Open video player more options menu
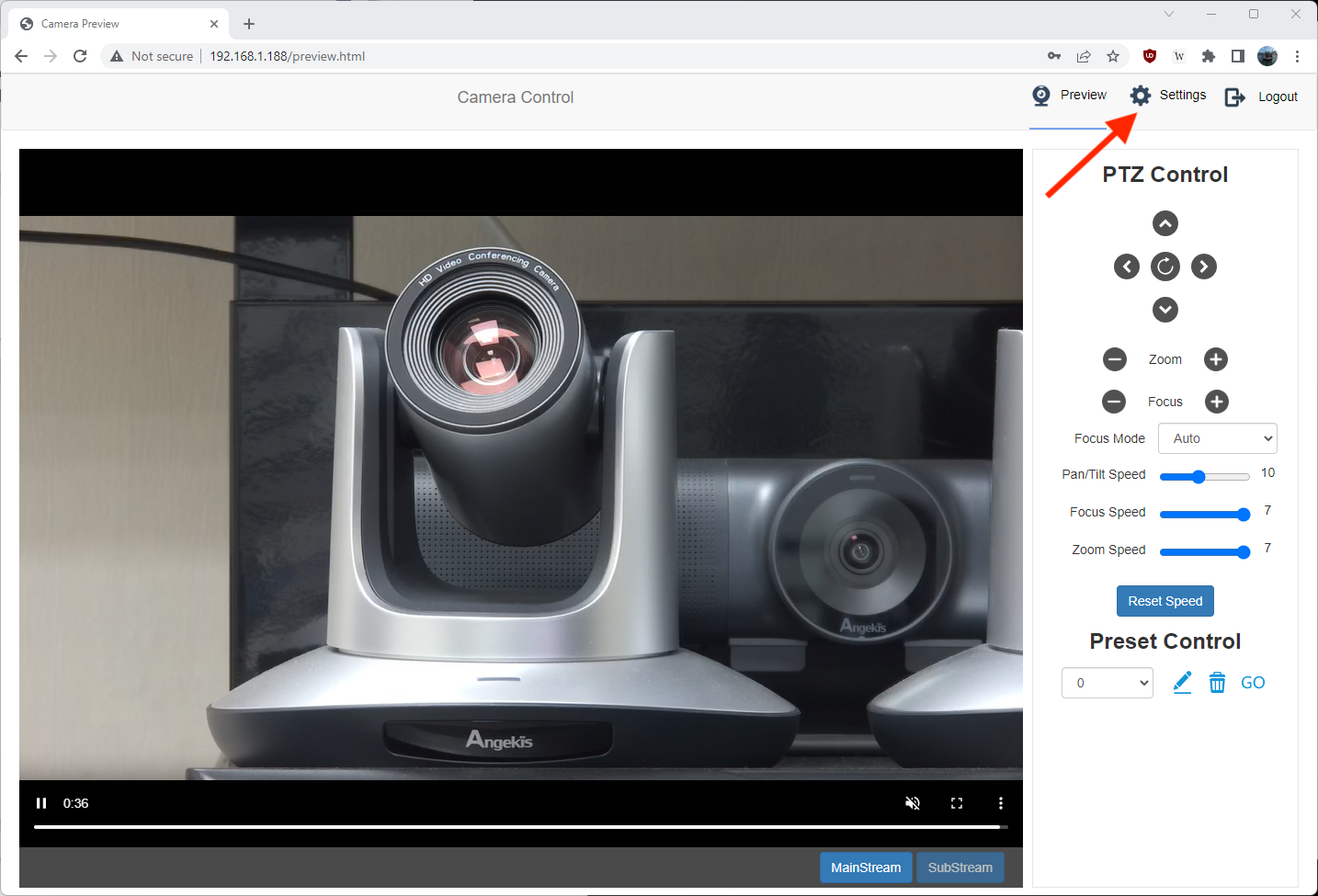The height and width of the screenshot is (896, 1318). click(1000, 803)
